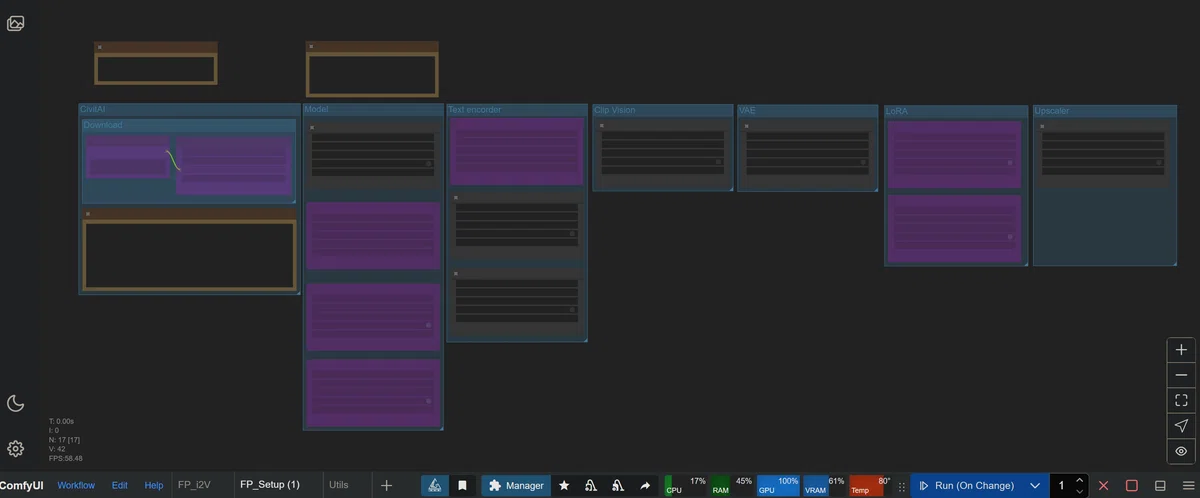Fit view to canvas contents
This screenshot has width=1200, height=498.
point(1181,400)
